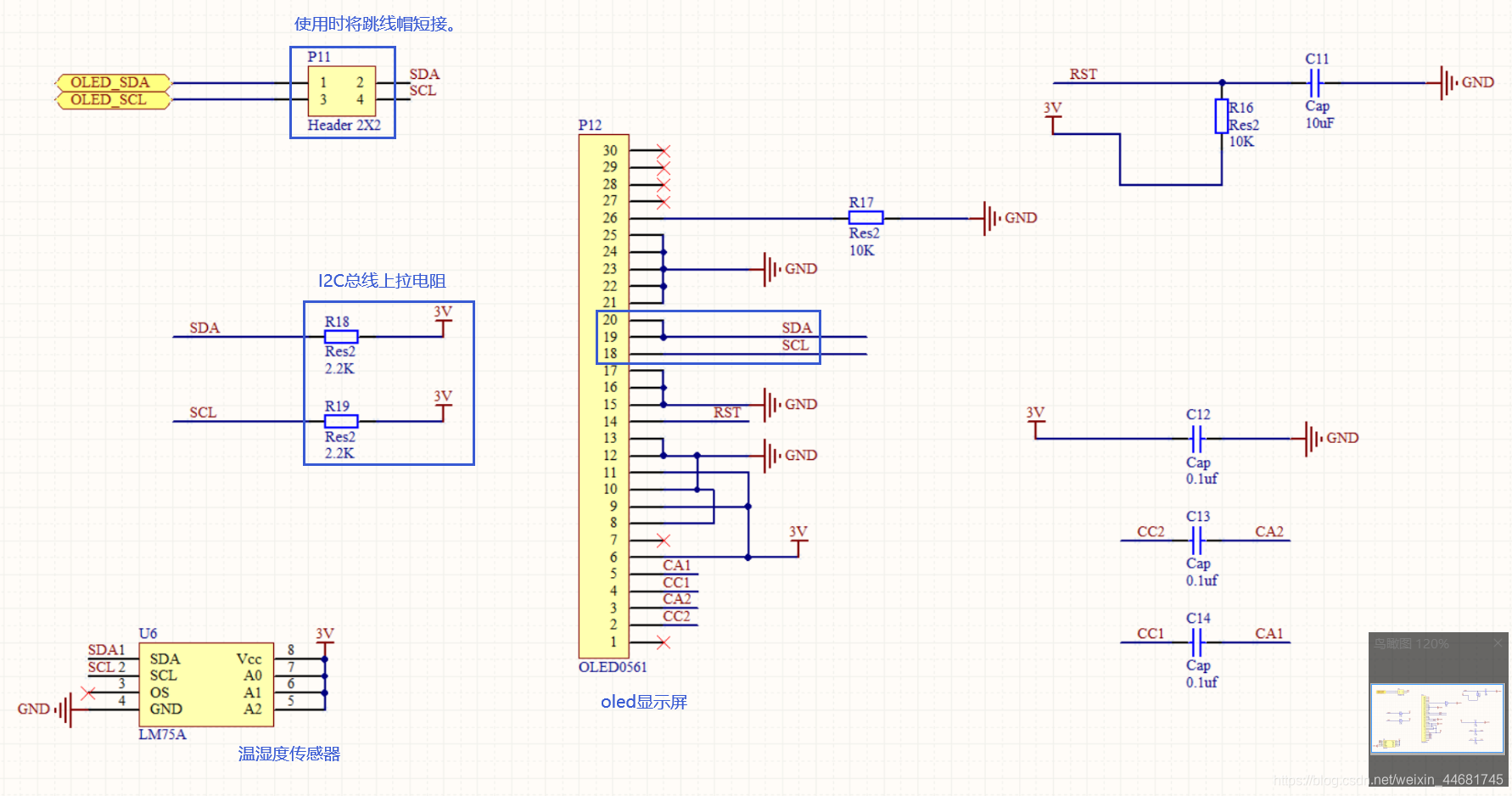Select the P12 OLED connector body
The image size is (1512, 796).
click(603, 396)
